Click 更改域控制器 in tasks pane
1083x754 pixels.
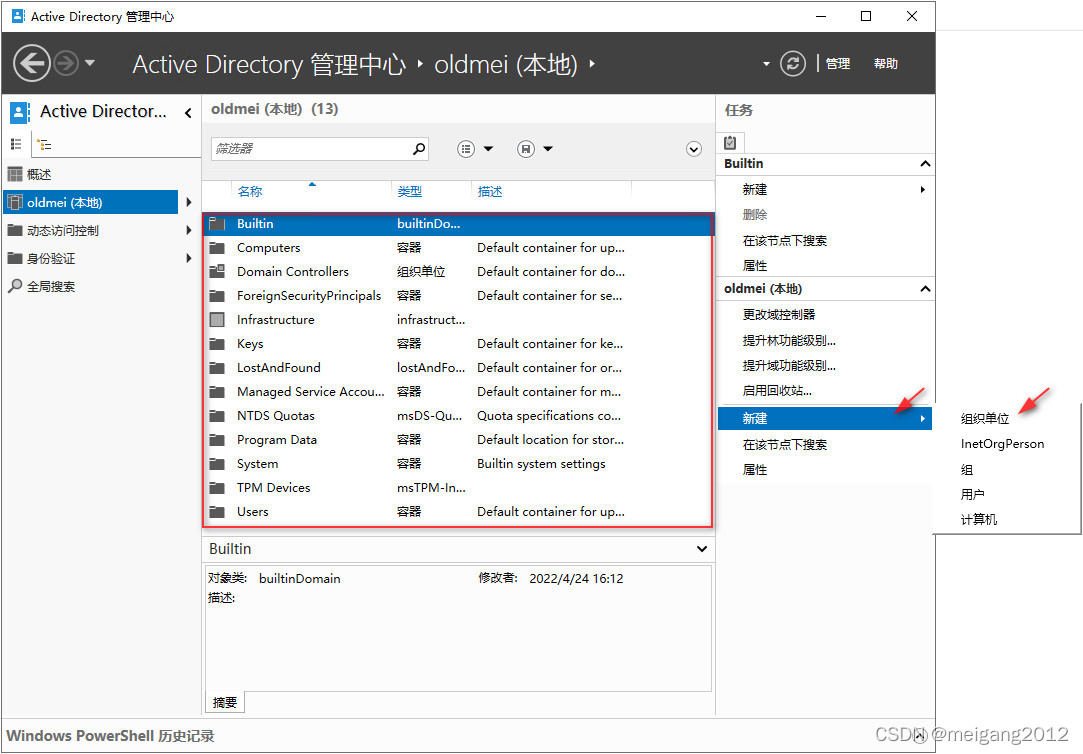click(778, 315)
